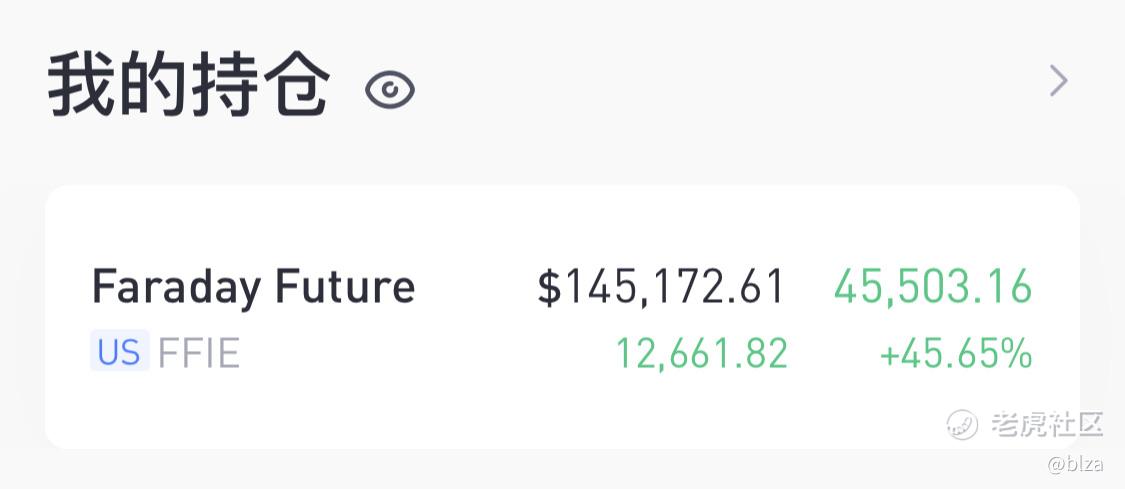Tap the @blza username watermark

1075,464
